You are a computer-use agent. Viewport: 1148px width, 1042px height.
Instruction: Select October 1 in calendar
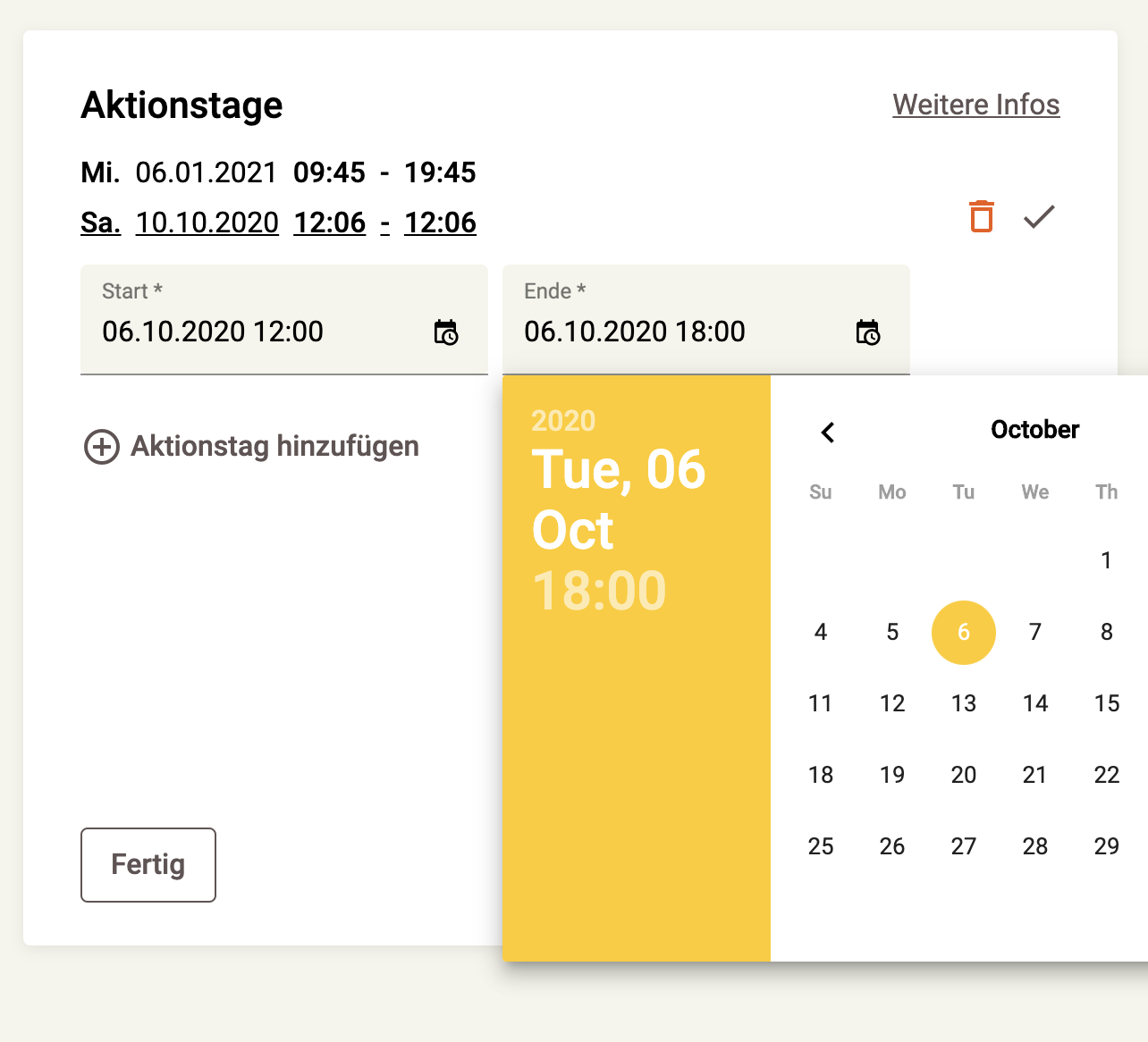[x=1107, y=560]
